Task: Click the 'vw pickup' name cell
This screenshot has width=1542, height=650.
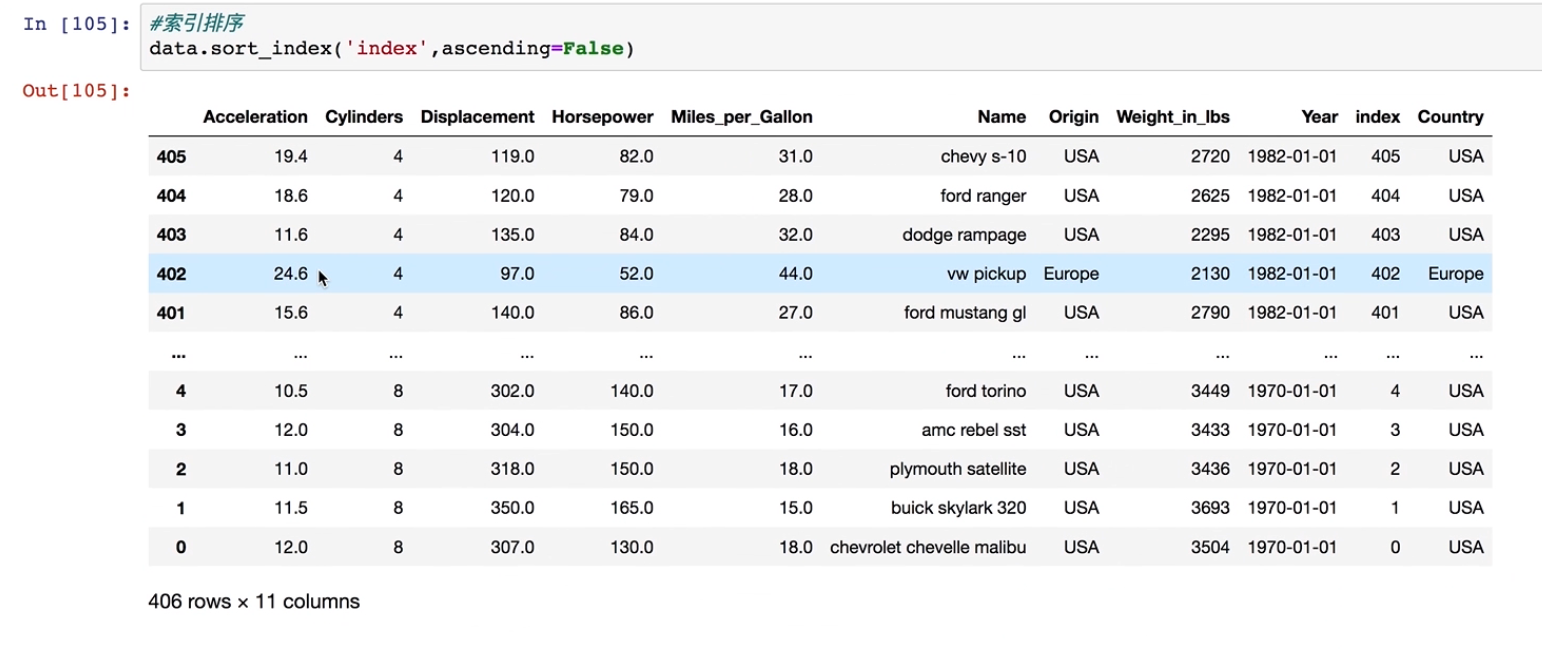Action: point(986,274)
